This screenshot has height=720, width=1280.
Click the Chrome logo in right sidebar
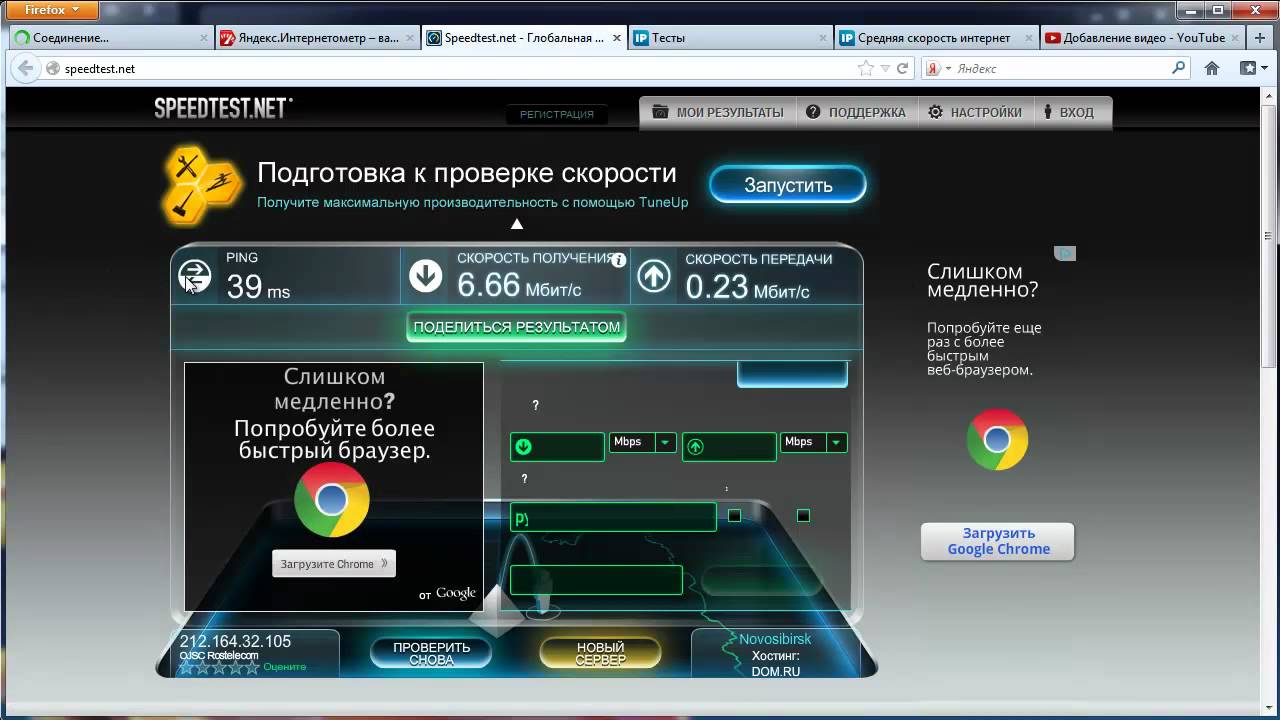[x=997, y=439]
